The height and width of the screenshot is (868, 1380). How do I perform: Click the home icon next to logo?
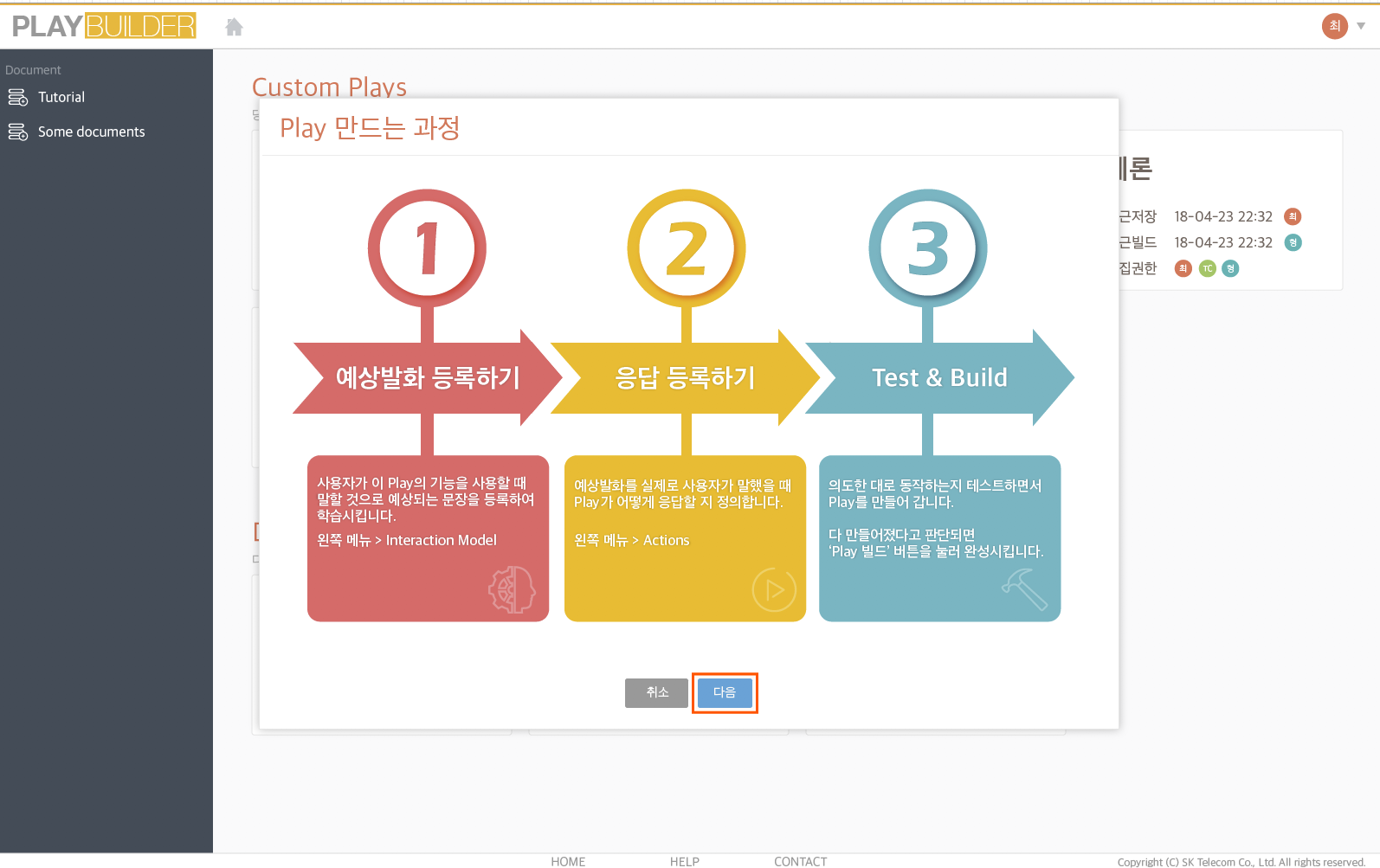click(234, 28)
